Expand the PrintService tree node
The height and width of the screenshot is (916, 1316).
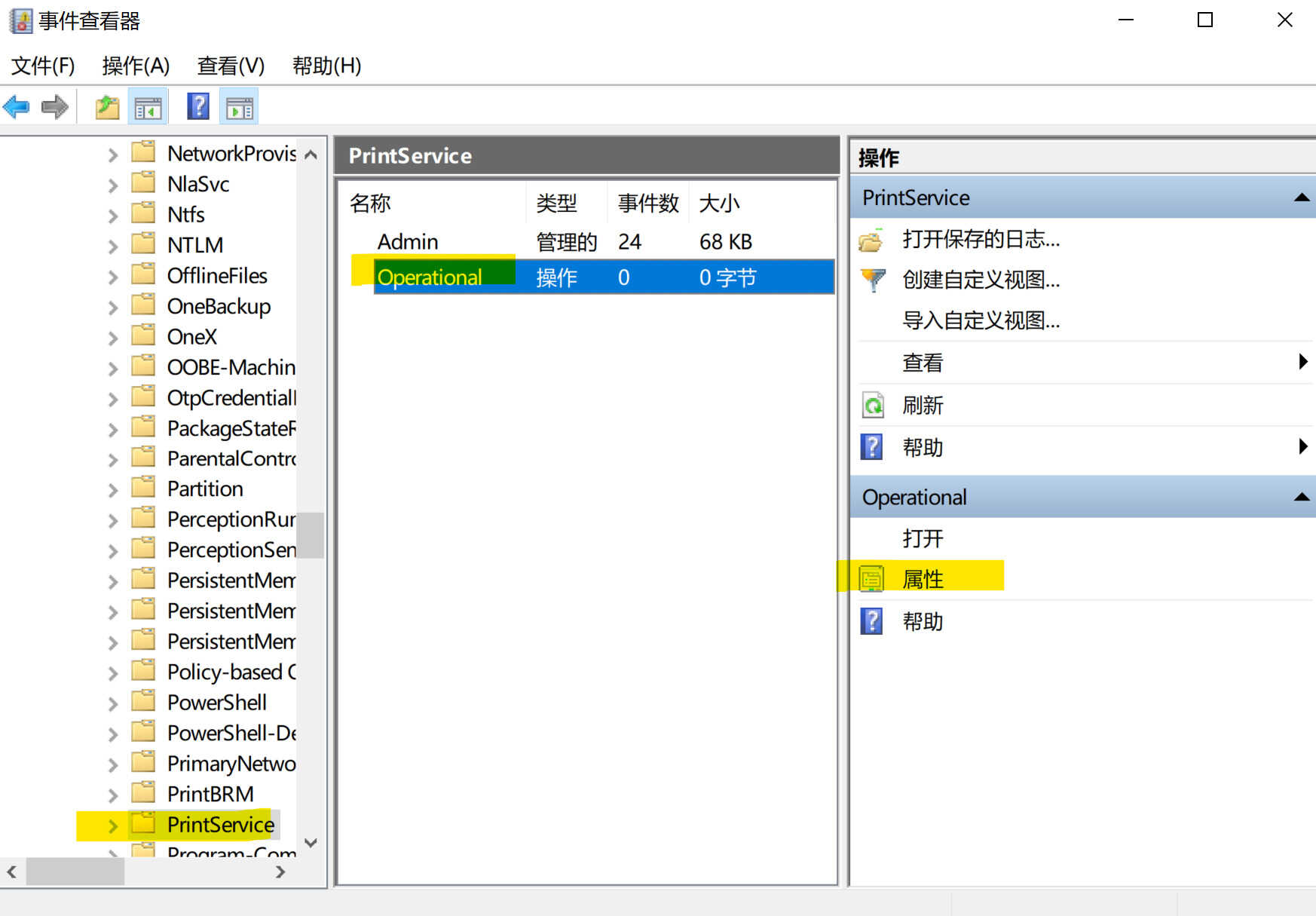point(113,826)
